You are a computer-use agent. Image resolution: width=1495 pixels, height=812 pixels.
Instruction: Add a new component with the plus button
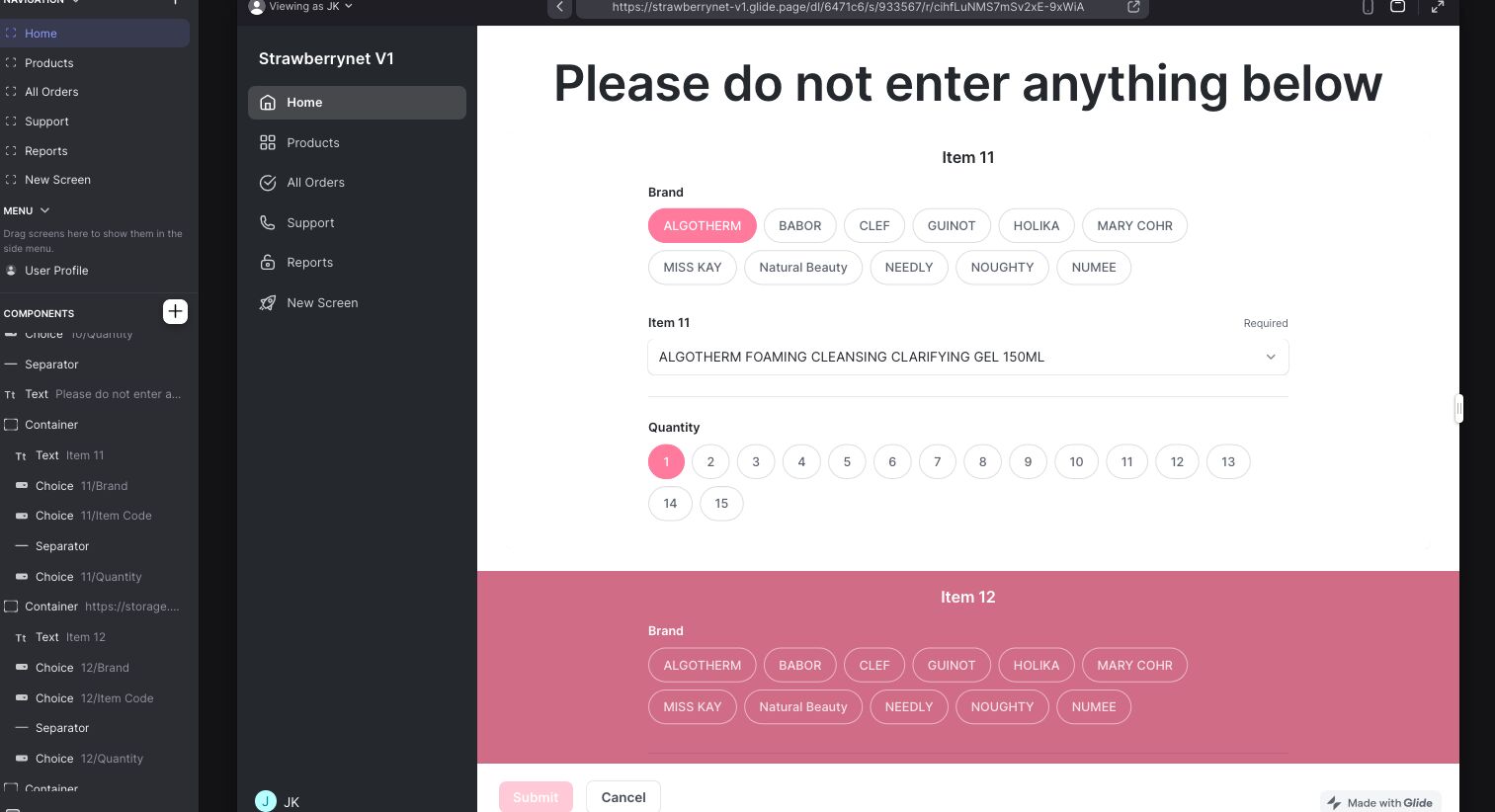[x=175, y=312]
